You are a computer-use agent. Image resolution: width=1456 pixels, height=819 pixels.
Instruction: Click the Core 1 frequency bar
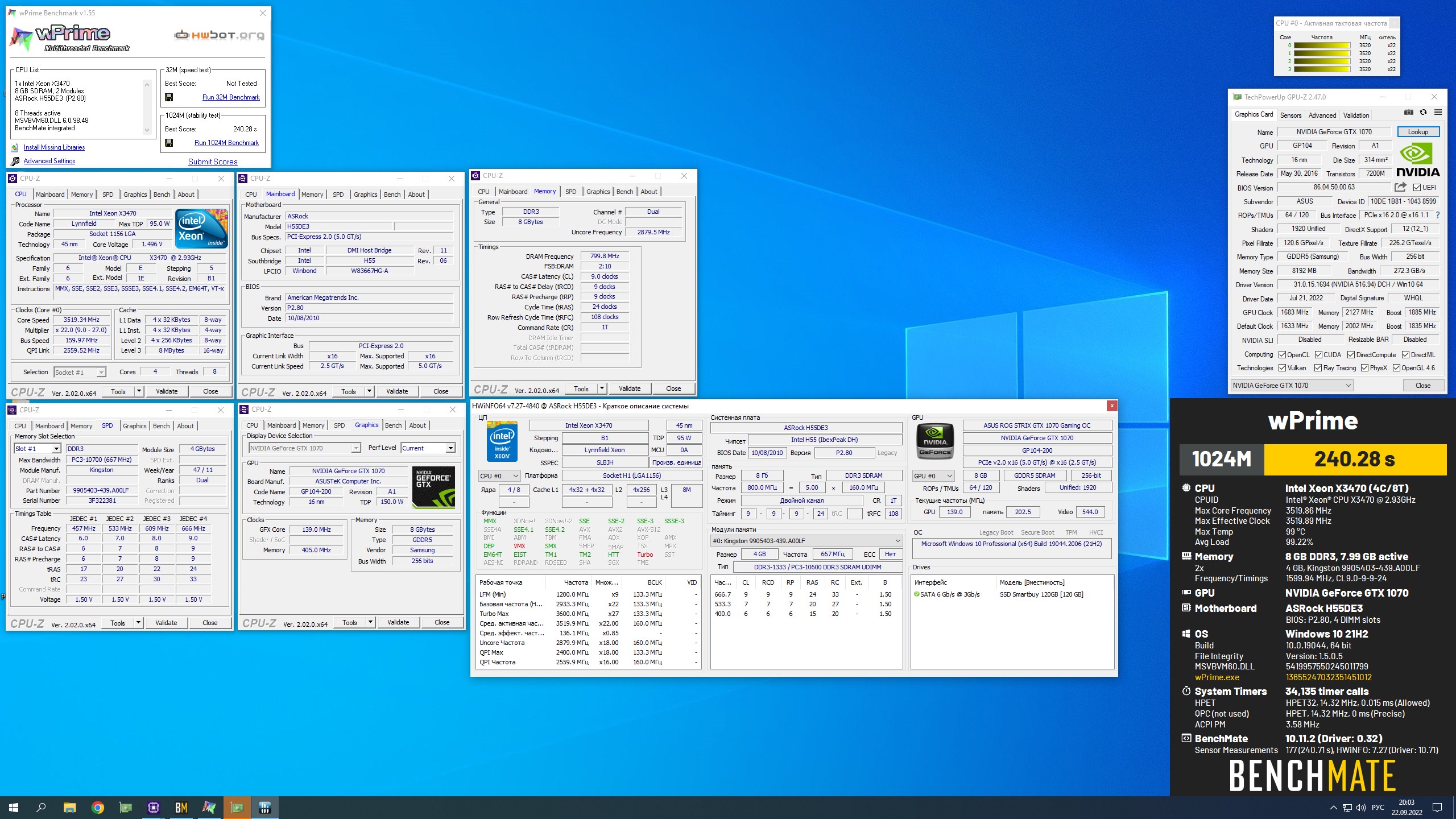(x=1322, y=53)
